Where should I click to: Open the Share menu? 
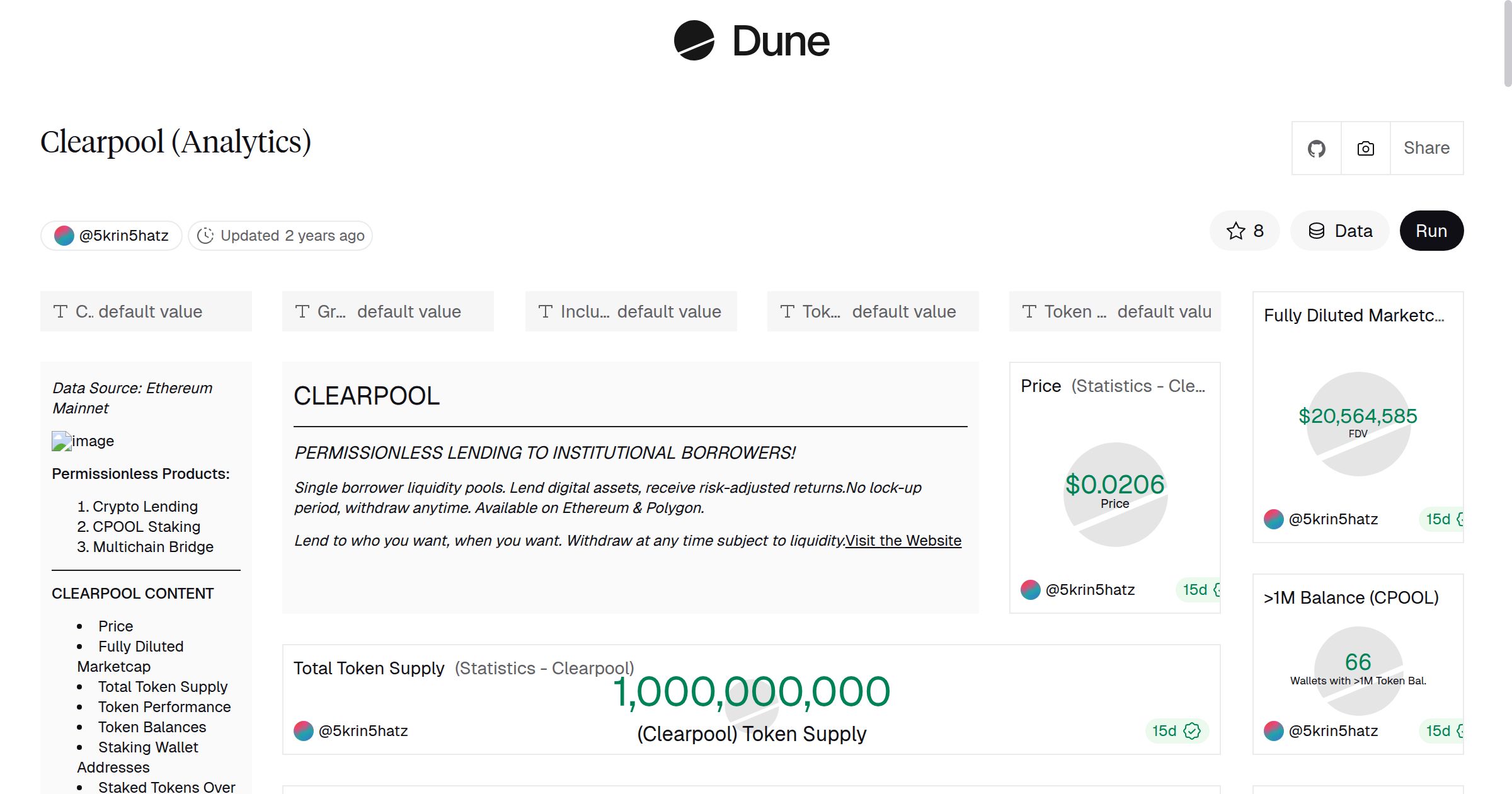[x=1426, y=148]
